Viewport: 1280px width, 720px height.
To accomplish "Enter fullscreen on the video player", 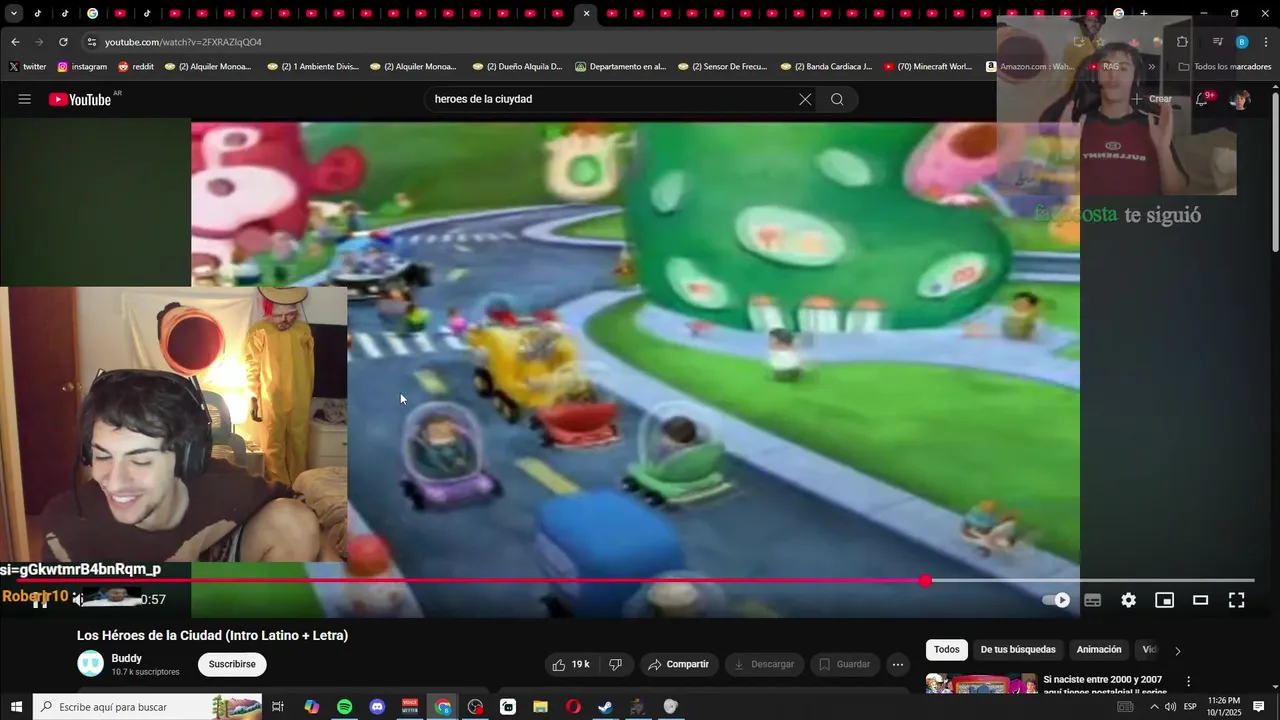I will pos(1236,600).
